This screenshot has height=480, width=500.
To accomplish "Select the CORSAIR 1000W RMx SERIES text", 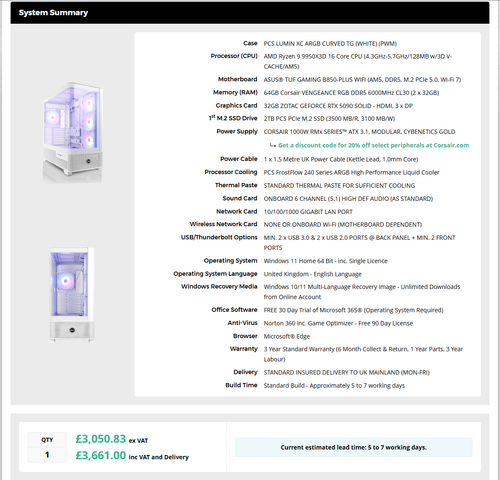I will tap(359, 132).
